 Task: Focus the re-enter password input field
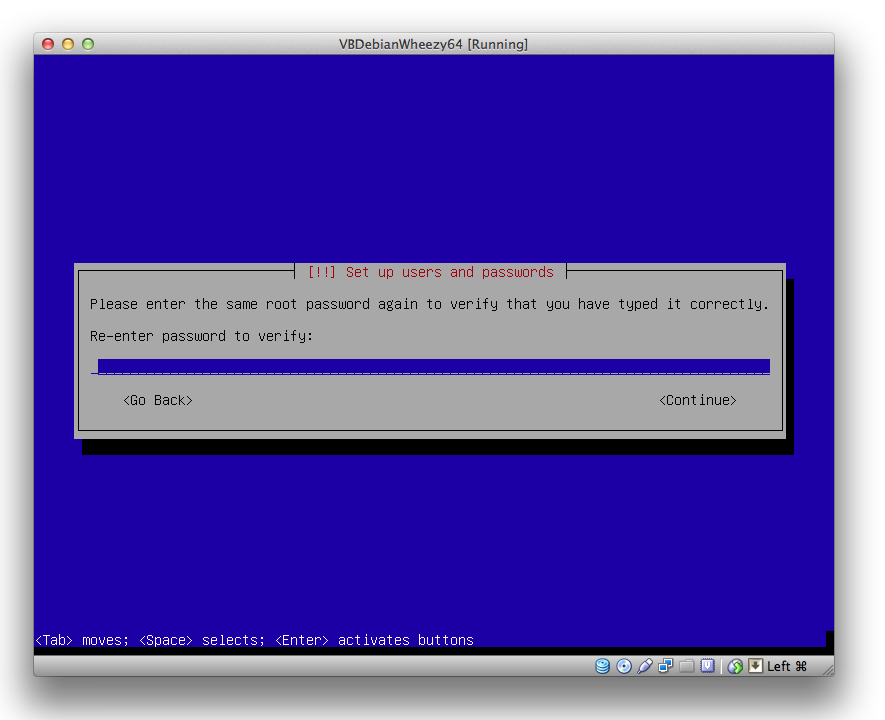[x=433, y=367]
